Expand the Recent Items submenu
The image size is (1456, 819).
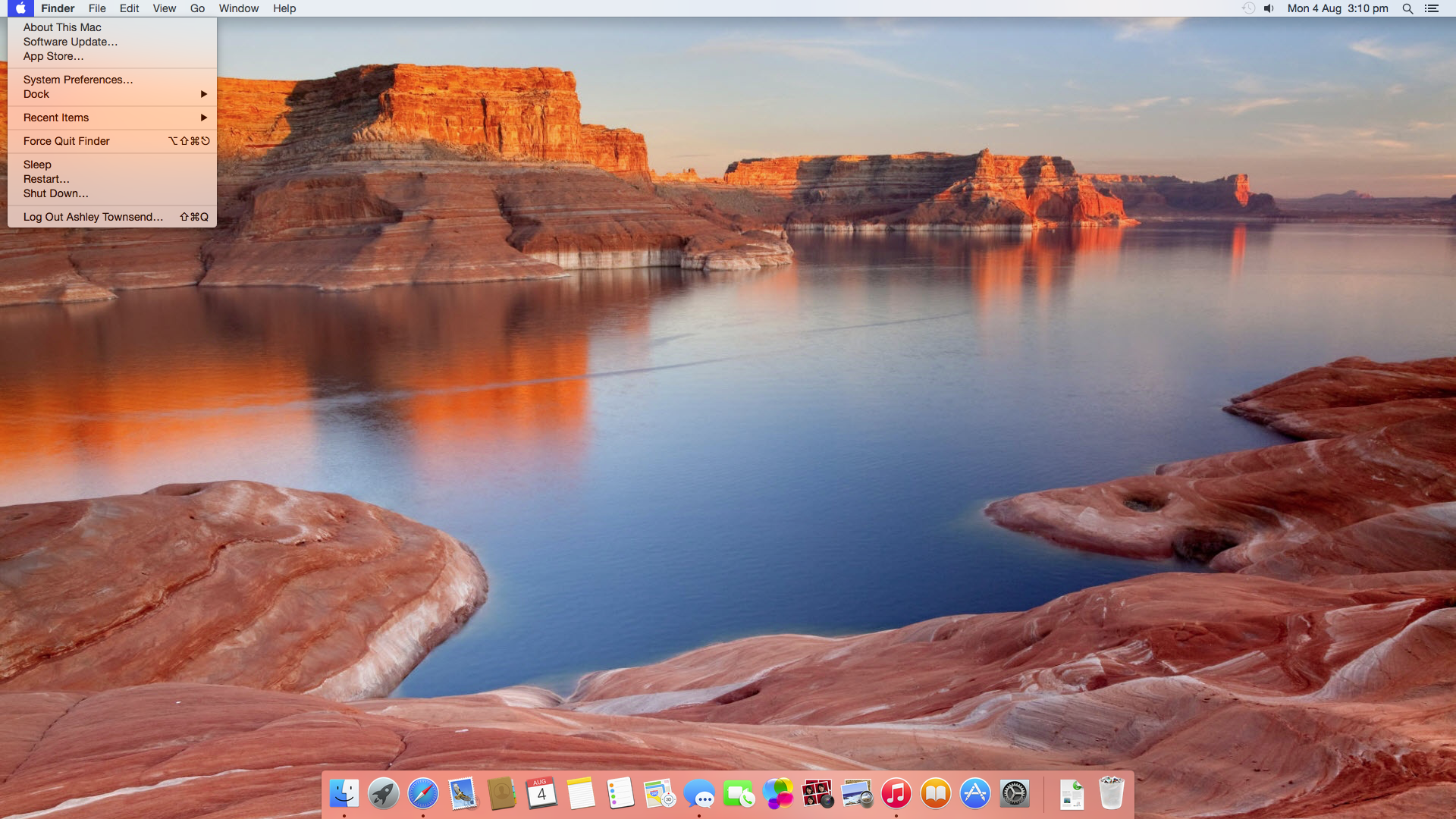click(x=112, y=118)
